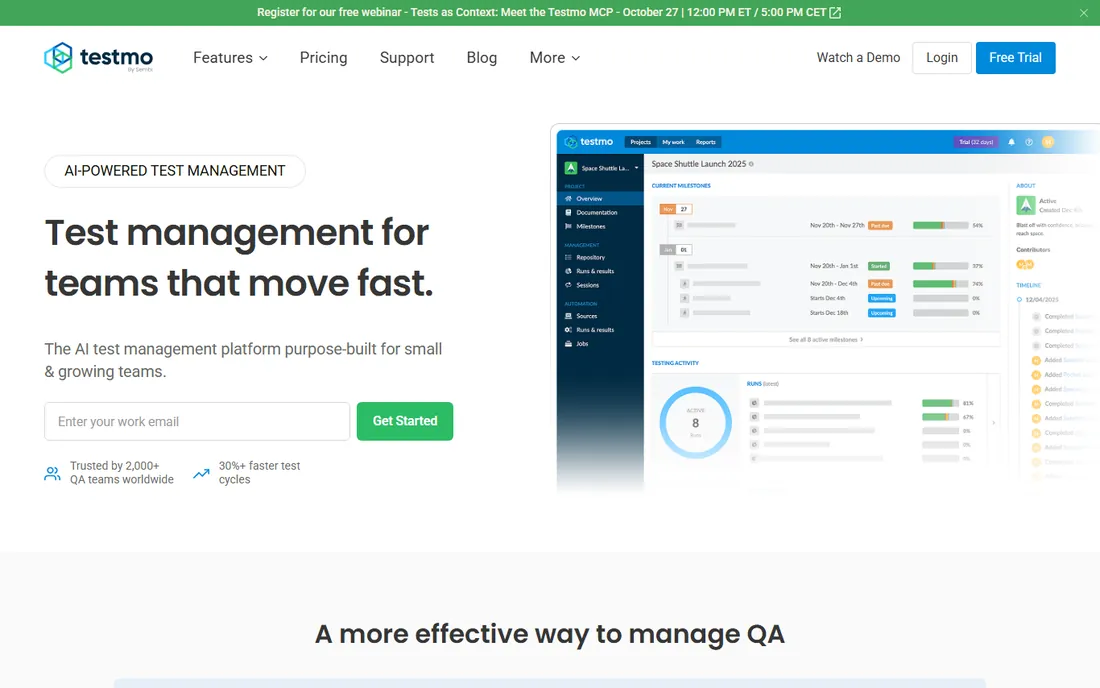Click the 81% run progress bar
The width and height of the screenshot is (1100, 688).
[x=940, y=403]
